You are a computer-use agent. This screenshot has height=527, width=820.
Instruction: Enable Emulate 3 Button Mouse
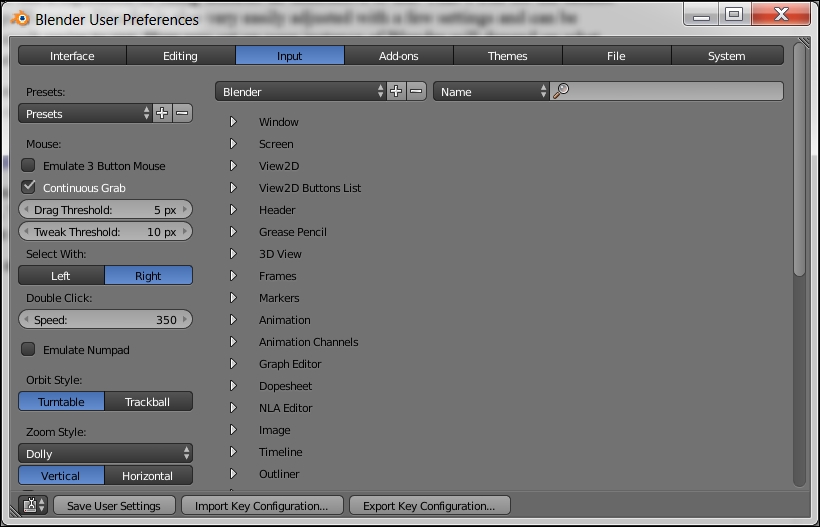28,165
